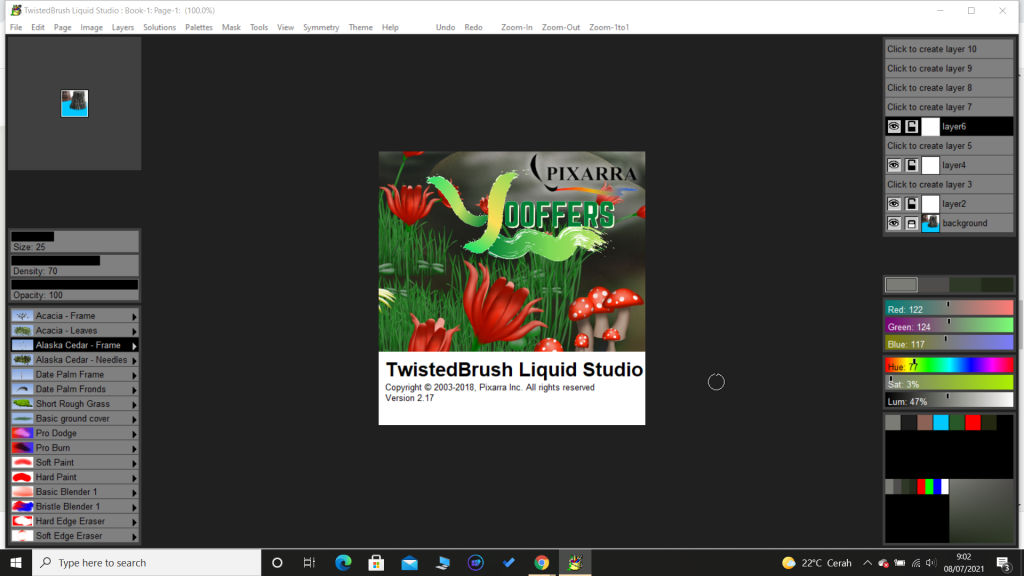Hide layer4 using its eye icon
1024x576 pixels.
click(x=894, y=165)
